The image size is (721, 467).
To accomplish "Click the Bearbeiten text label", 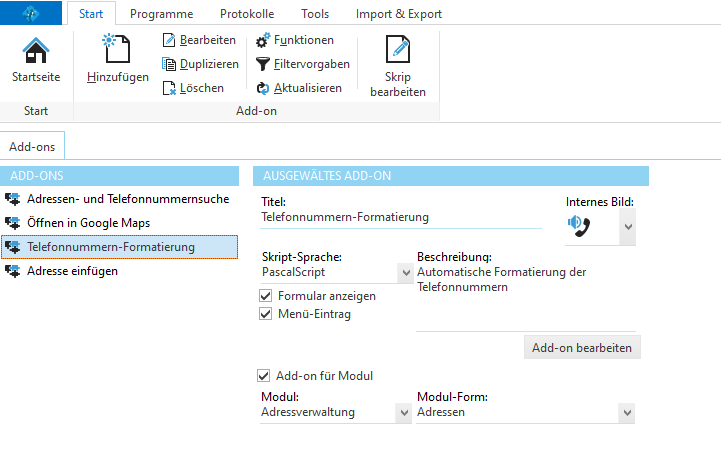I will 208,40.
